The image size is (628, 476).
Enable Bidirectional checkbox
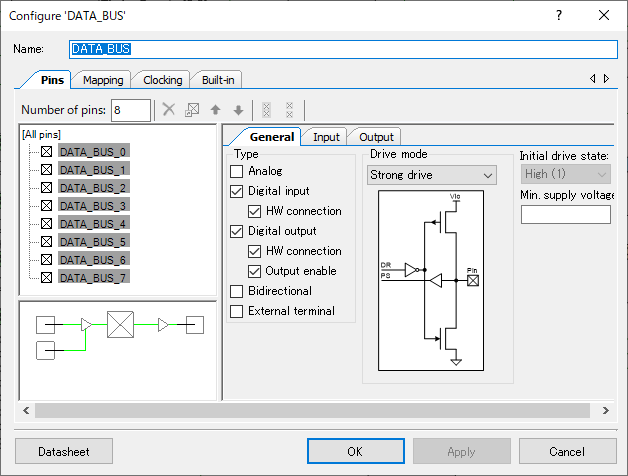[x=236, y=291]
